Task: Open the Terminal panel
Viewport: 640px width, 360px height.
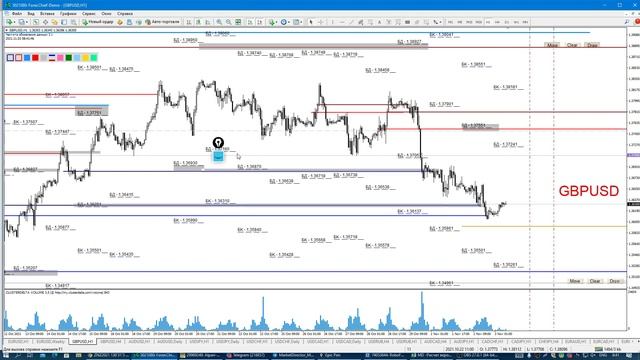Action: (x=64, y=22)
